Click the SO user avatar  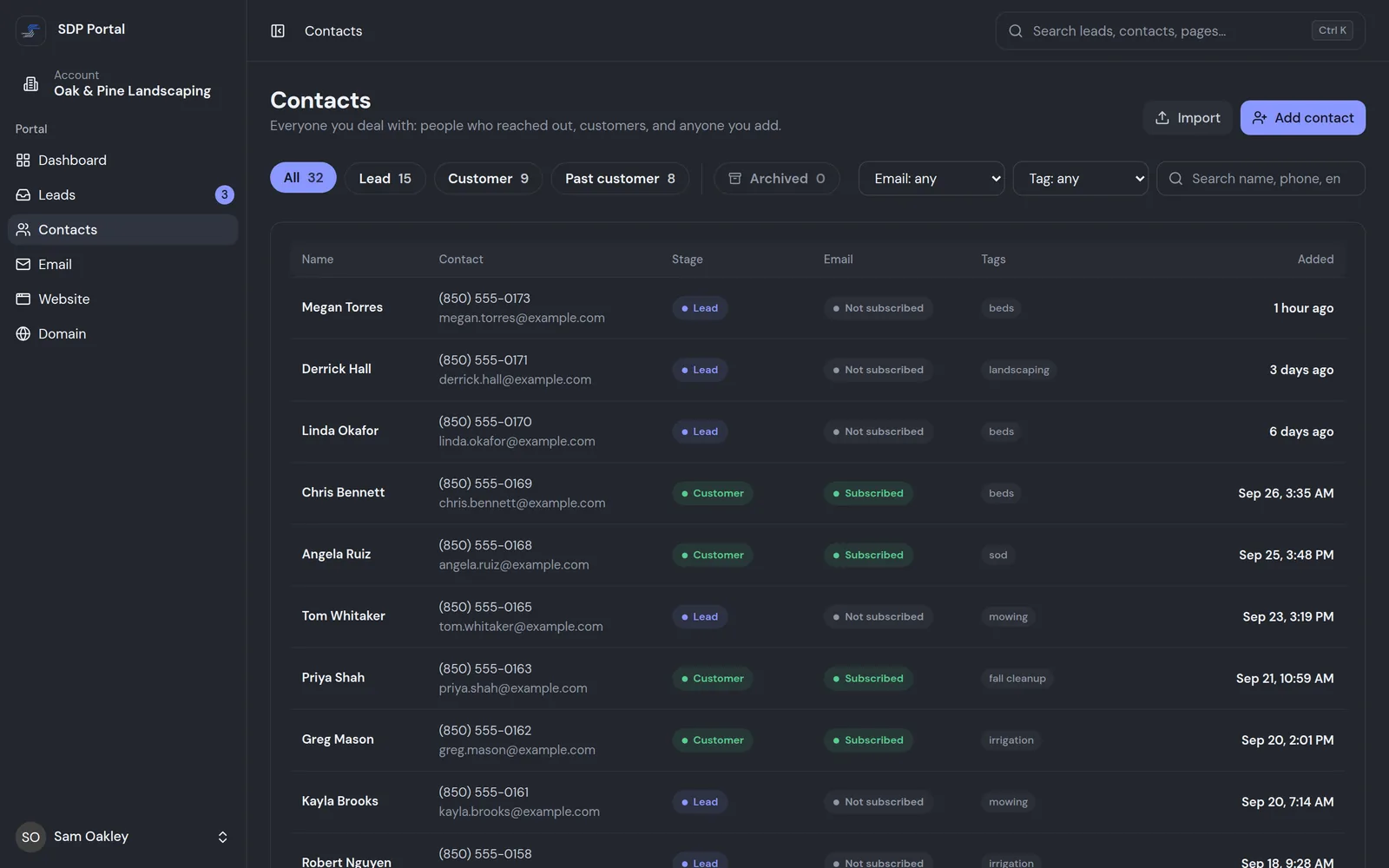point(30,837)
